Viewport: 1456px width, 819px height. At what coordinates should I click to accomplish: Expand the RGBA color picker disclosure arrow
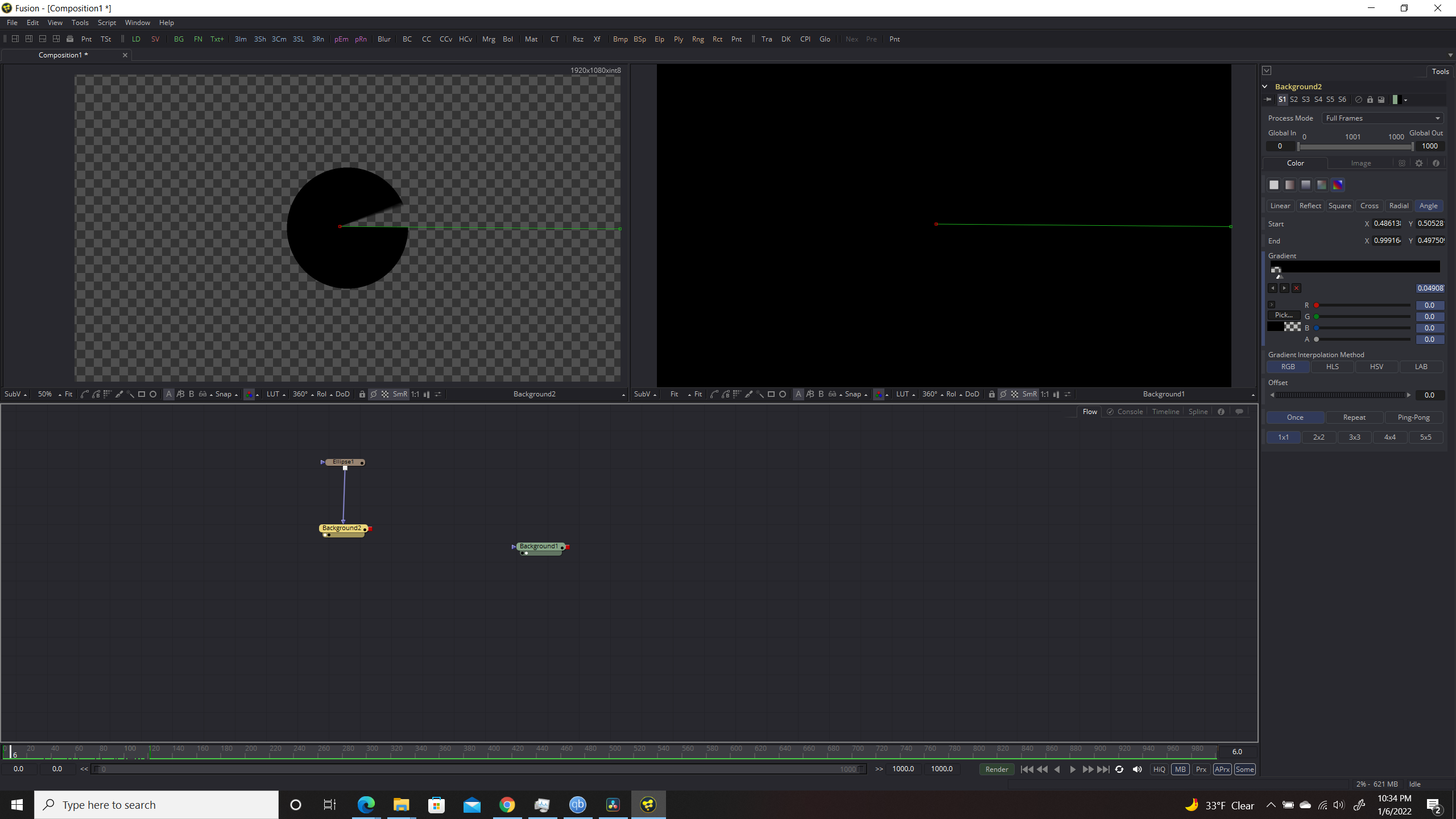point(1272,305)
